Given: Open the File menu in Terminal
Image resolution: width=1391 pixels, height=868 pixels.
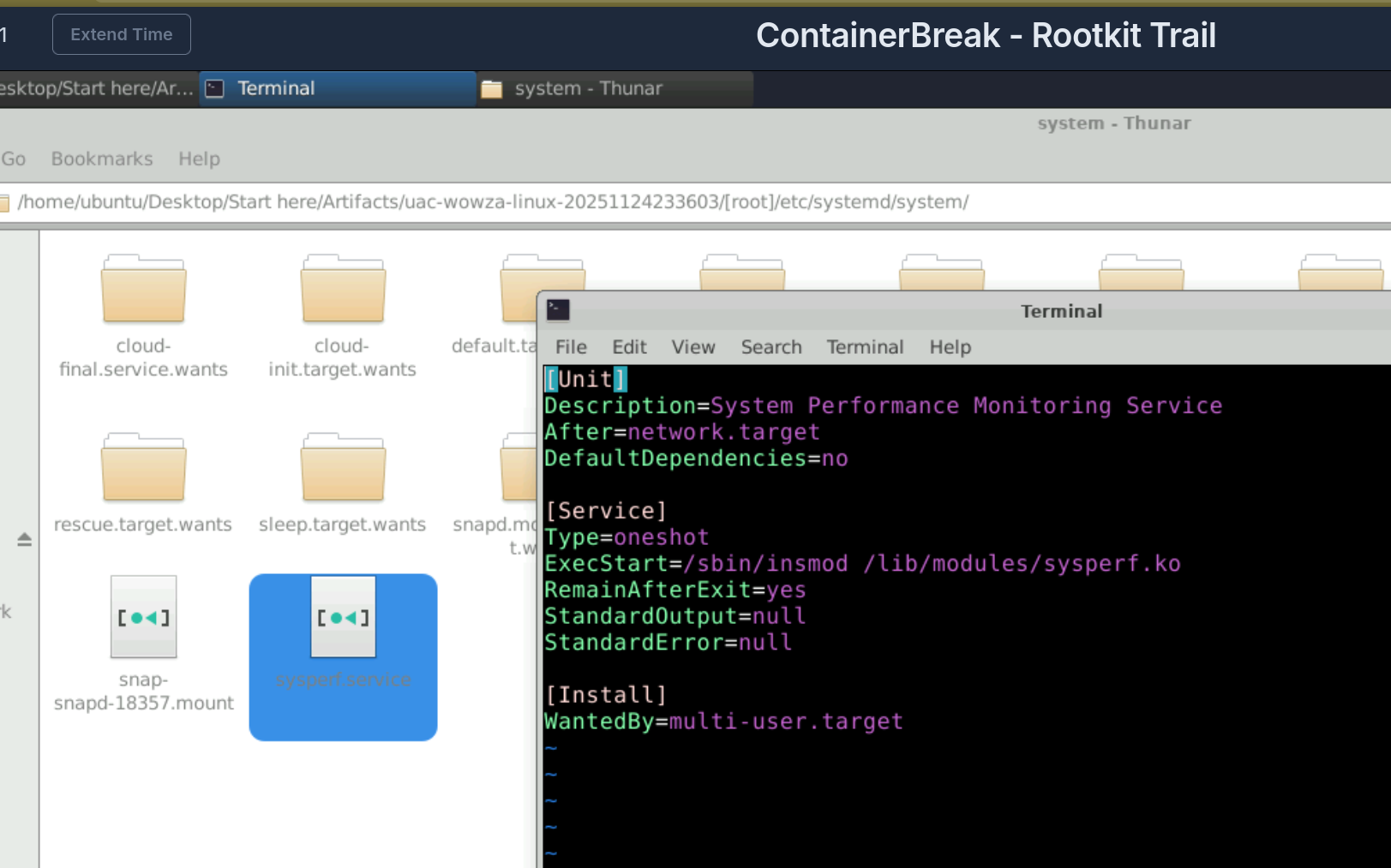Looking at the screenshot, I should coord(570,347).
